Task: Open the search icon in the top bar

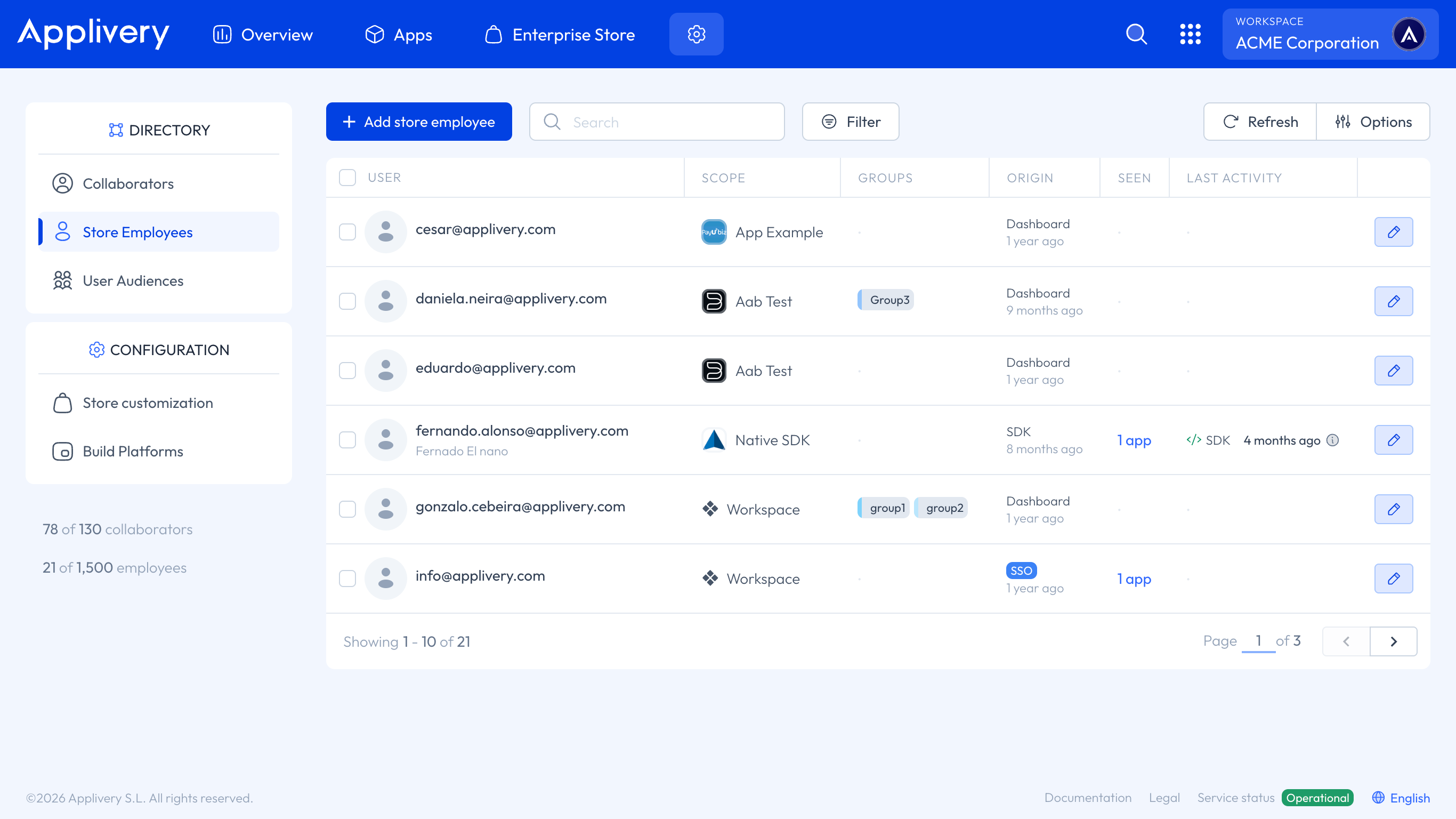Action: [1136, 34]
